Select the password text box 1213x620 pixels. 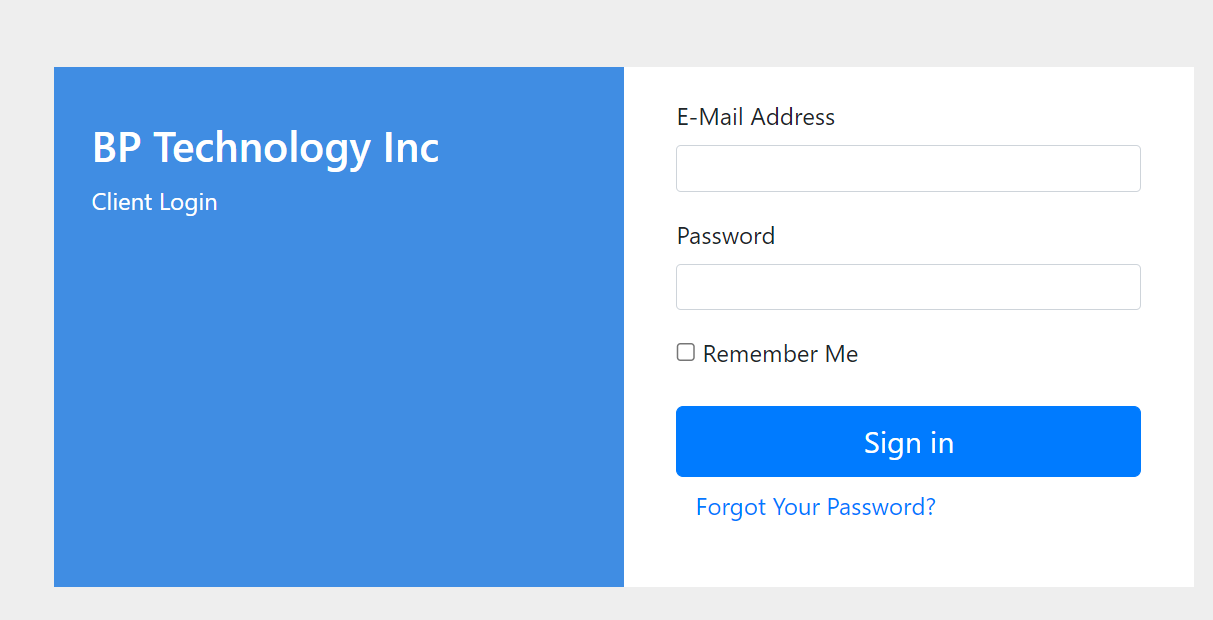tap(908, 287)
